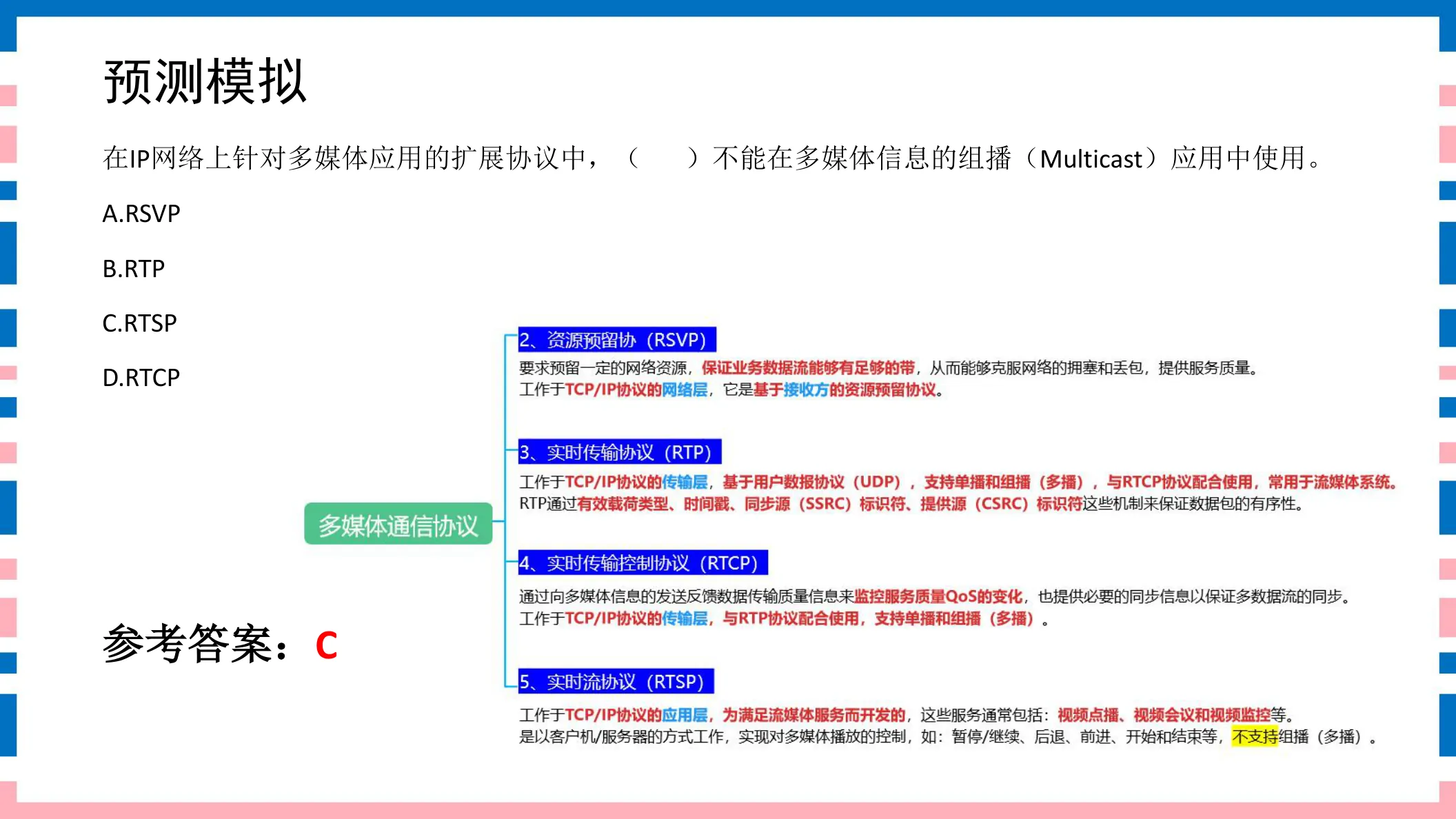Click the yellow highlighted 不支持 text
The image size is (1456, 819).
click(1255, 737)
